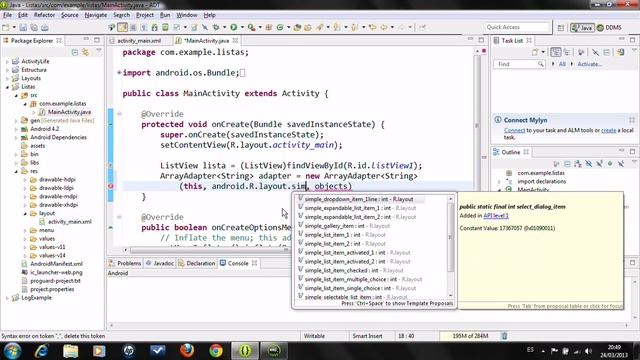Image resolution: width=640 pixels, height=360 pixels.
Task: Switch to the Declaration tab
Action: tap(197, 263)
